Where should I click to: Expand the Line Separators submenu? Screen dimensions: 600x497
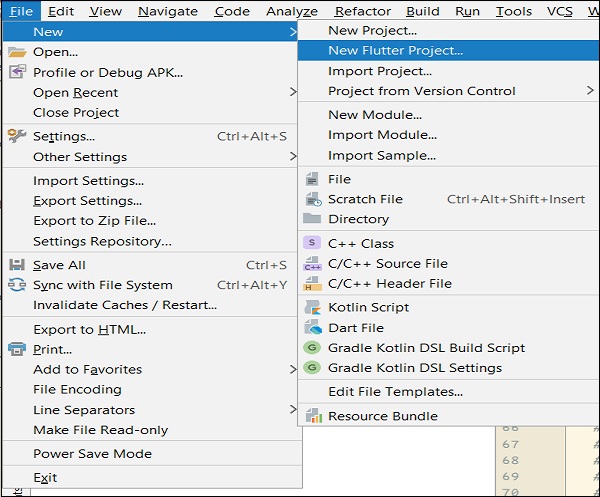coord(293,410)
